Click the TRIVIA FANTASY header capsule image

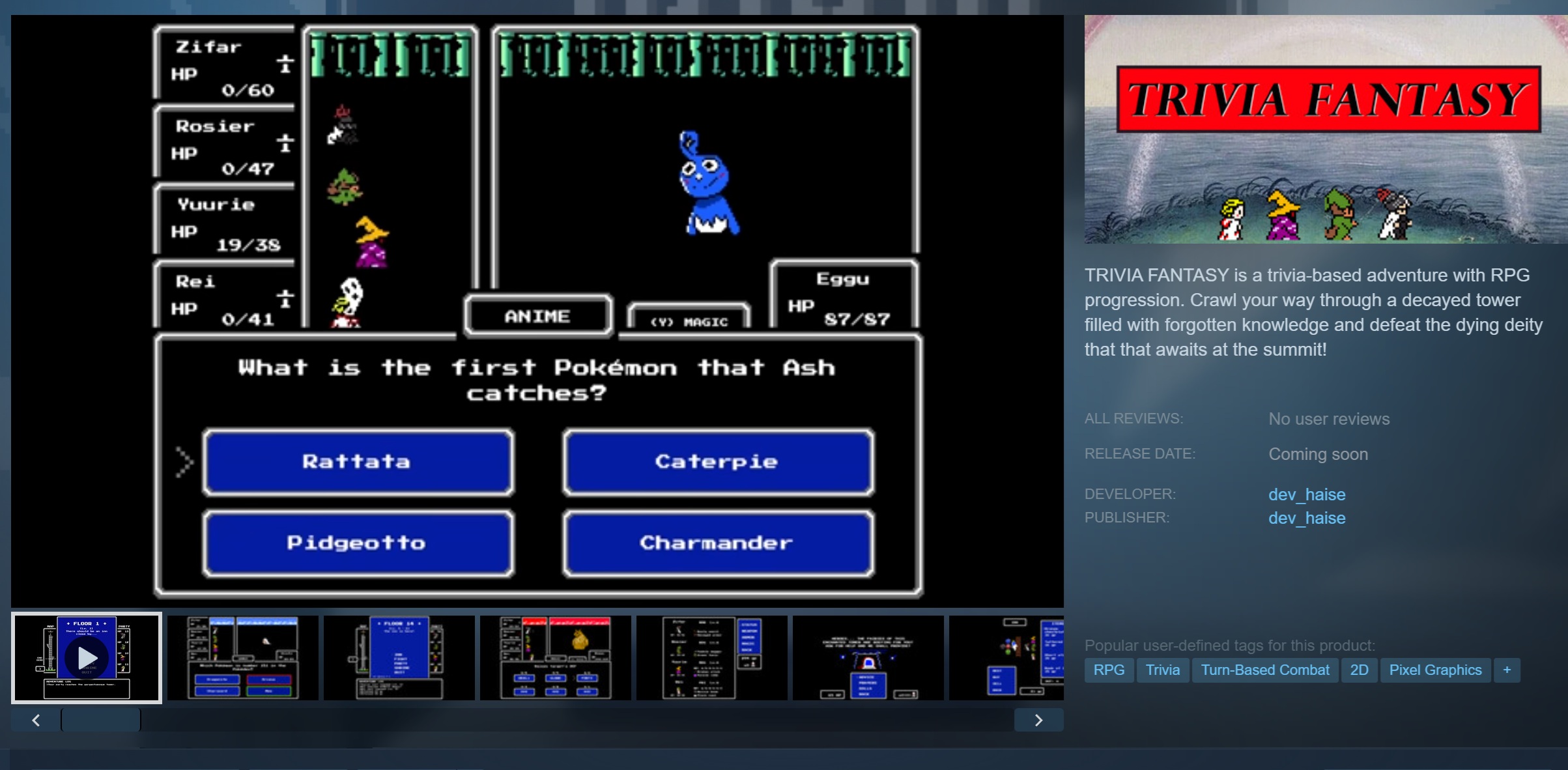pos(1326,129)
